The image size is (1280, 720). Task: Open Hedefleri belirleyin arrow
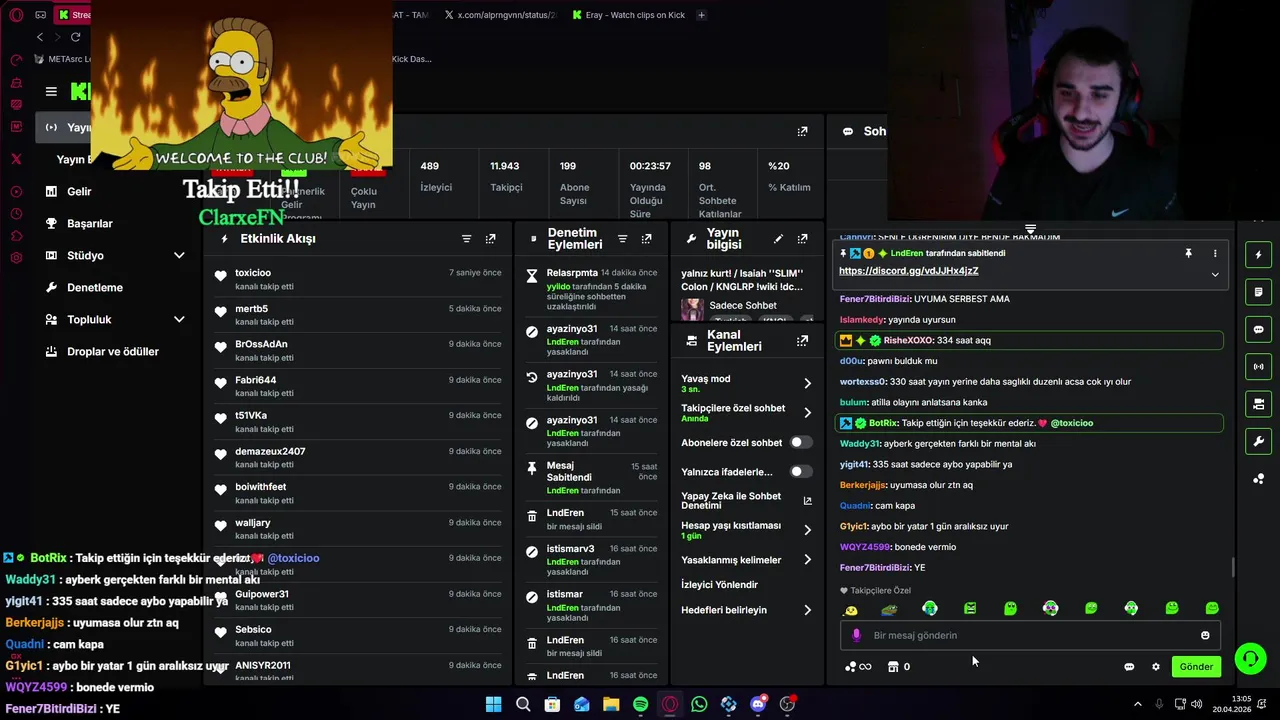pos(807,610)
